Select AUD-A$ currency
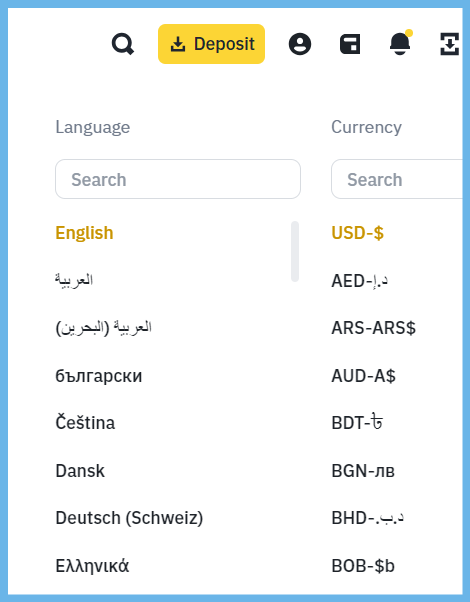 coord(364,376)
